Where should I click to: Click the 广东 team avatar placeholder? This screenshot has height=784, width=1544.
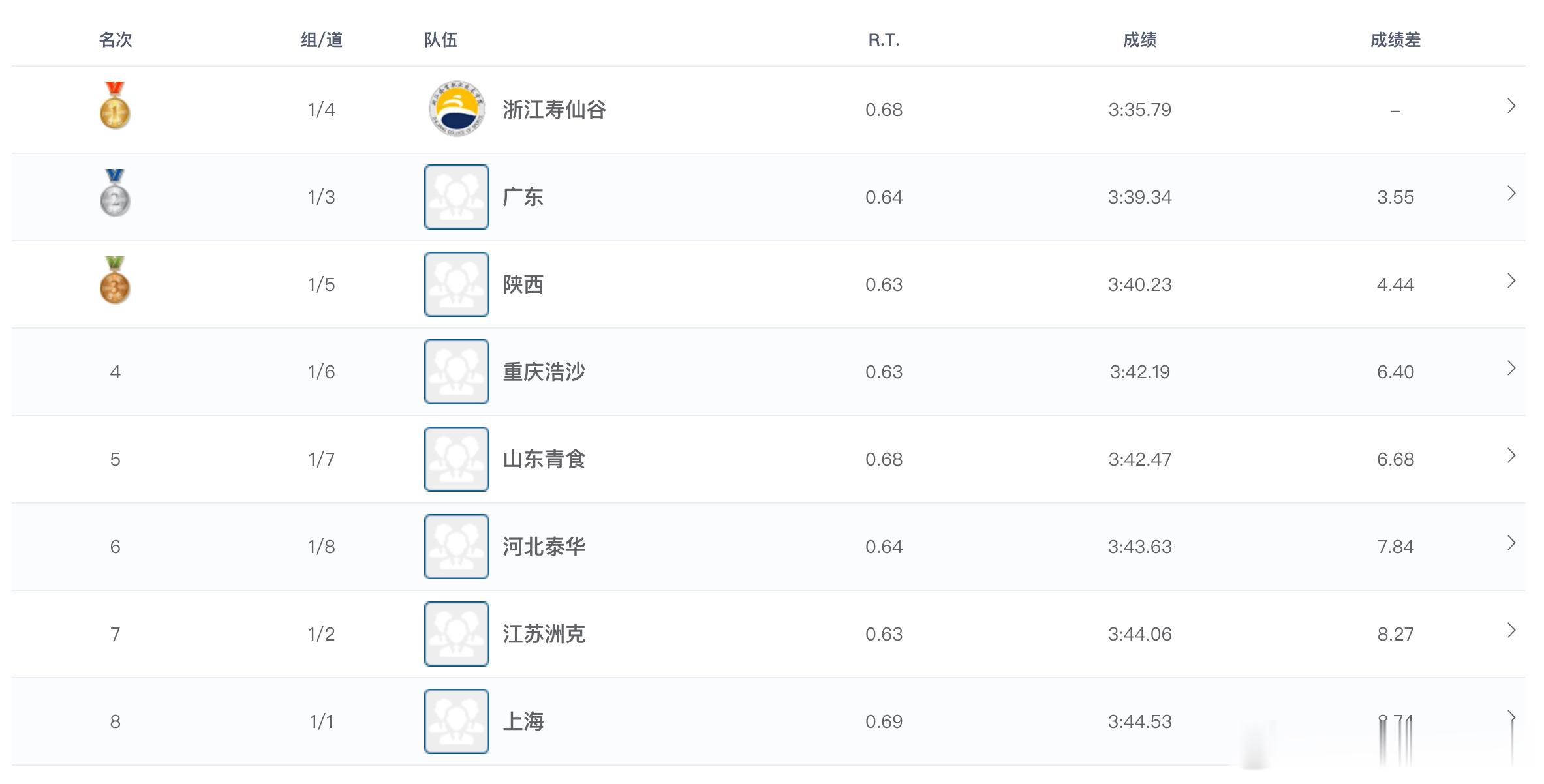(457, 197)
